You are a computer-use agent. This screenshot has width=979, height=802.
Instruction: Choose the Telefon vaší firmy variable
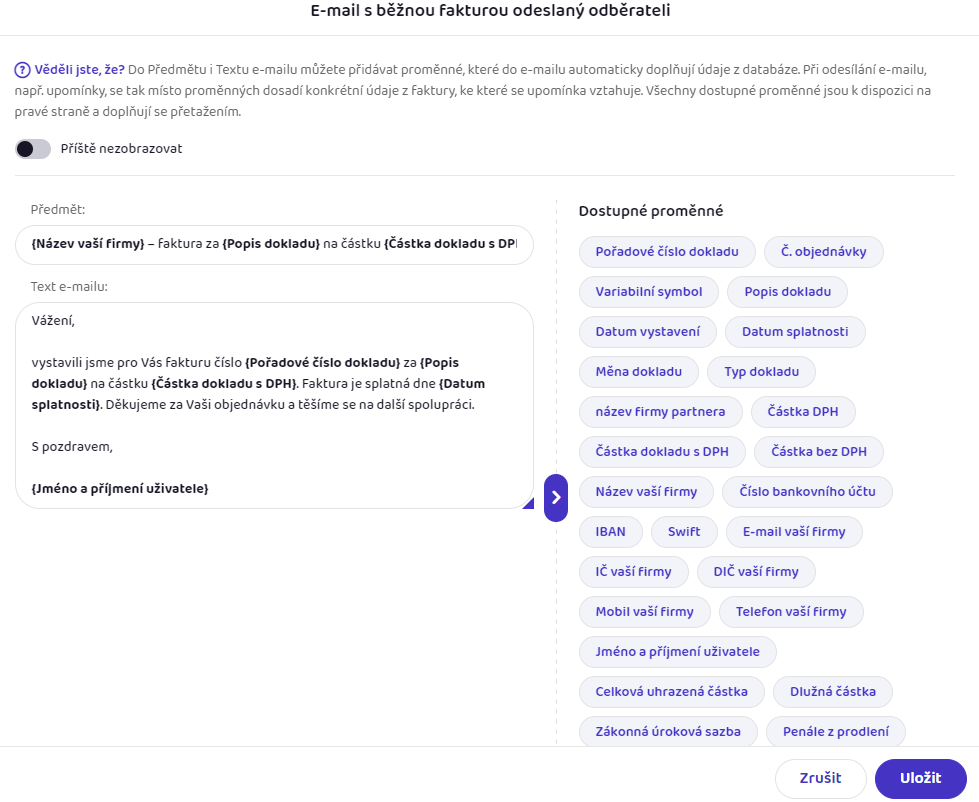(x=791, y=612)
